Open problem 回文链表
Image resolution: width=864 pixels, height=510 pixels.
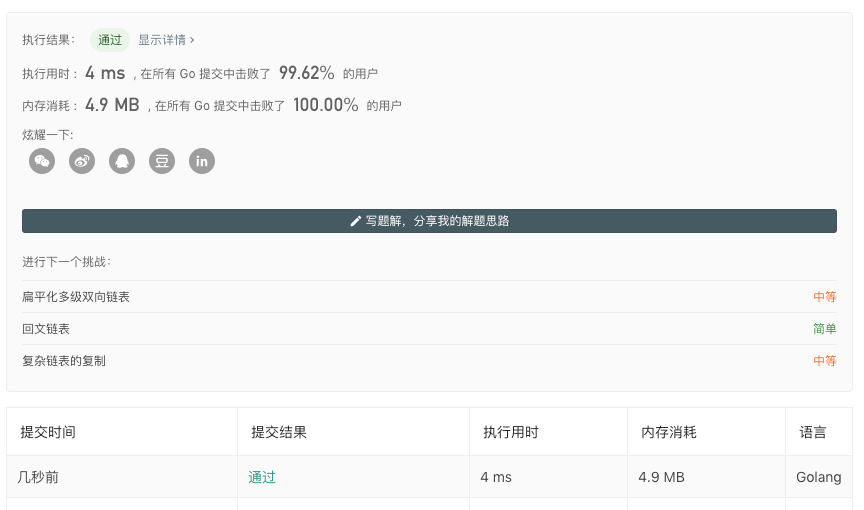(x=46, y=329)
